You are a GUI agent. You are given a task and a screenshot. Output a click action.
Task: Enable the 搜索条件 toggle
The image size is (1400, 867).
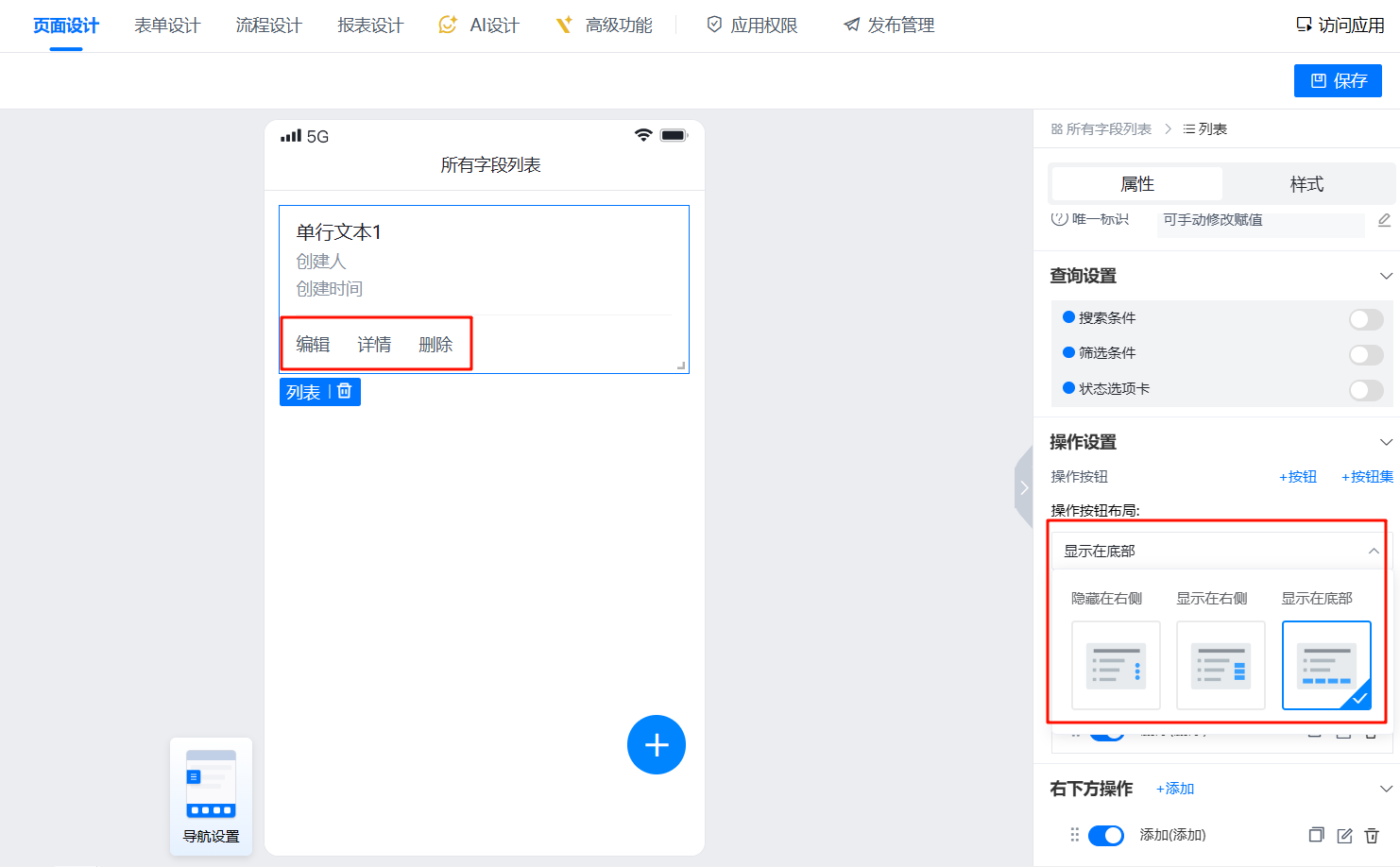(1365, 319)
